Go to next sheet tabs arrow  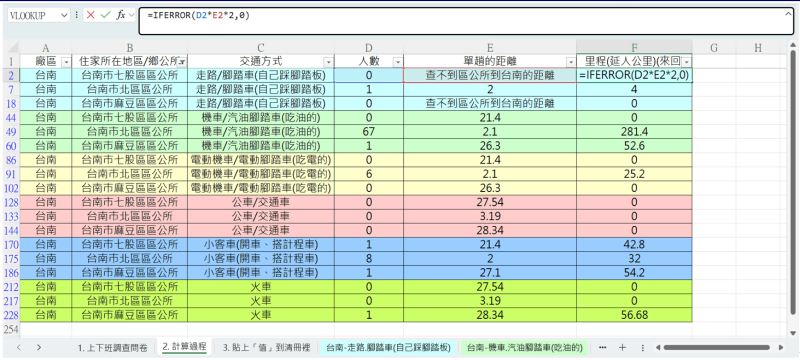click(x=39, y=347)
